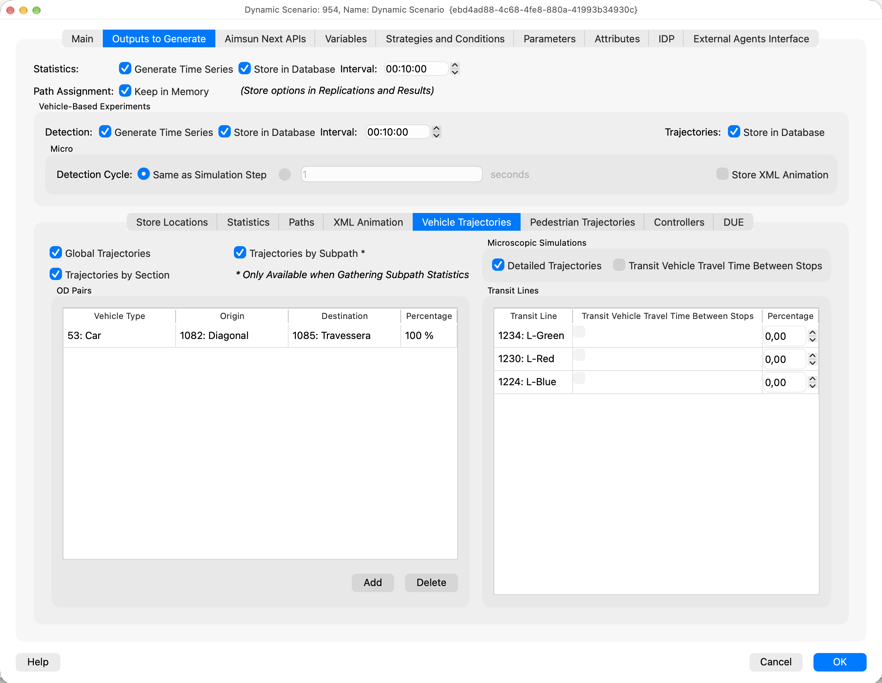Click the Statistics Interval time field
Screen dimensions: 882x683
coord(416,69)
